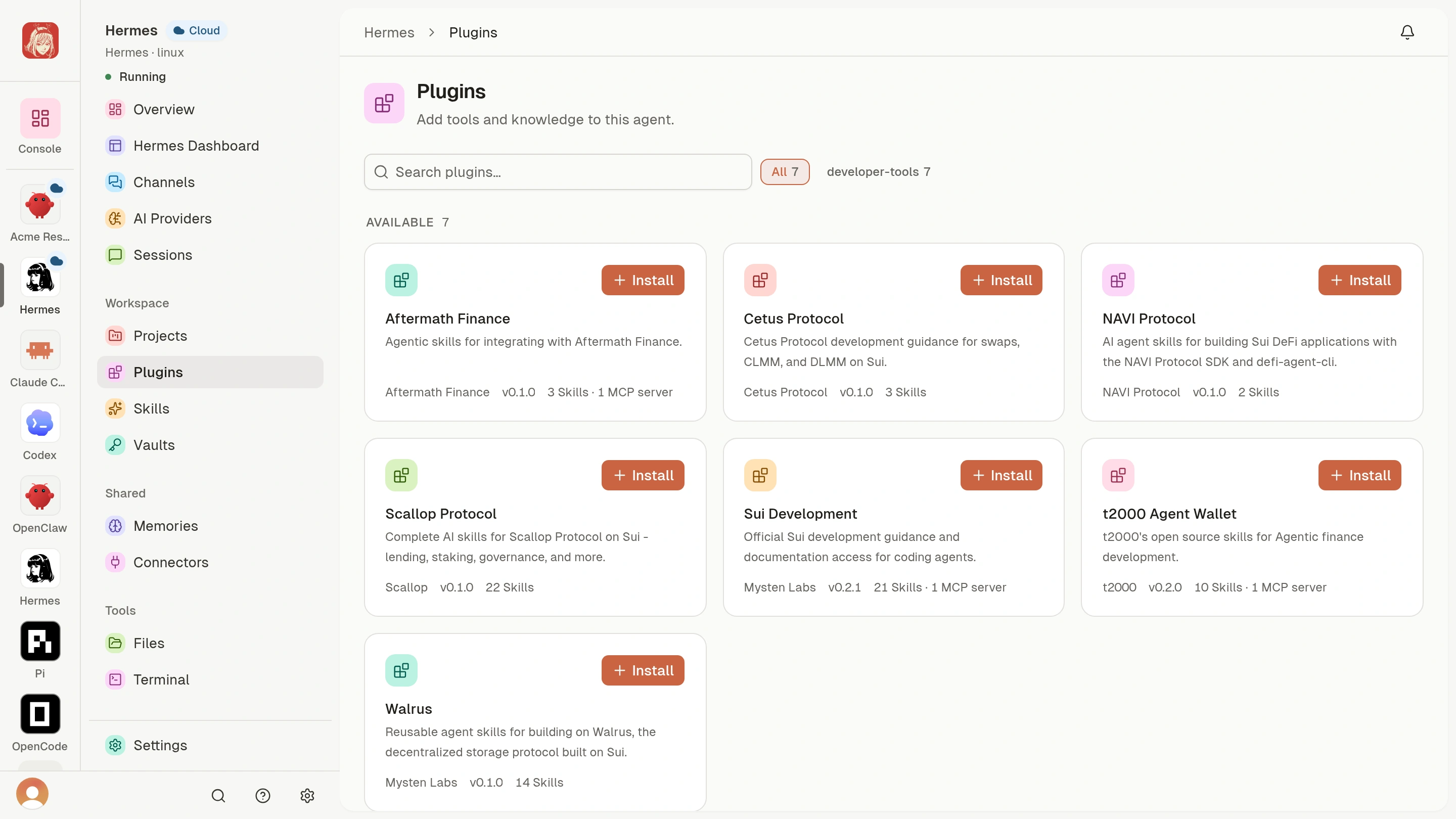1456x819 pixels.
Task: Open Memories under Shared
Action: pyautogui.click(x=210, y=526)
